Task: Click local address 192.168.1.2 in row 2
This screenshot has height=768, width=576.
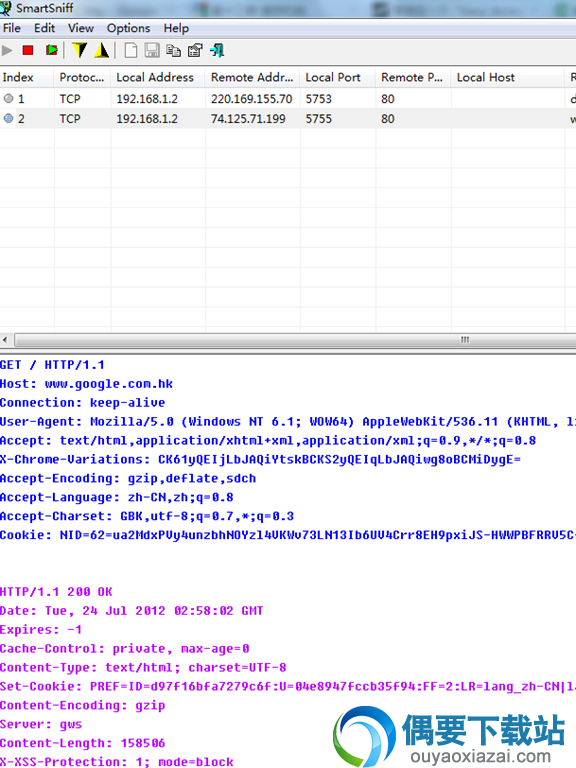Action: (147, 119)
